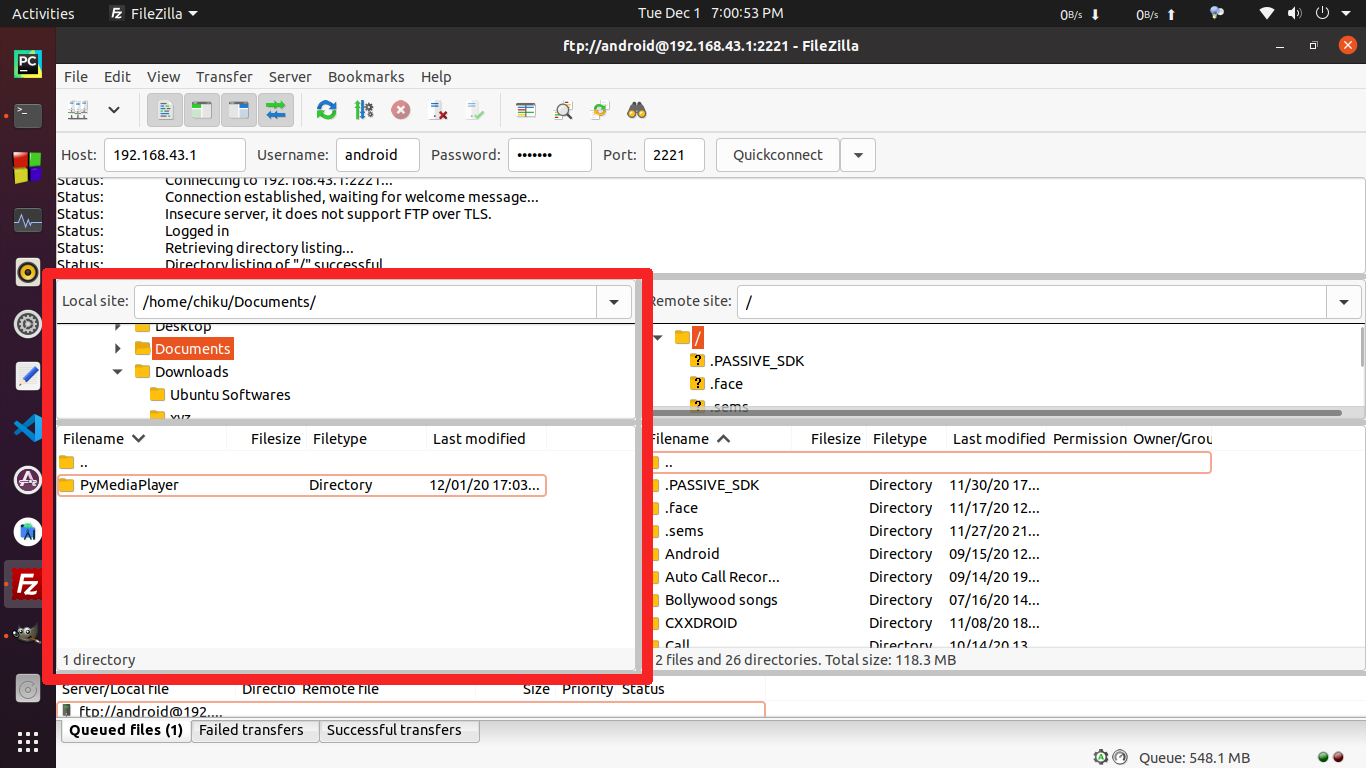
Task: Toggle local directory tree display
Action: point(201,110)
